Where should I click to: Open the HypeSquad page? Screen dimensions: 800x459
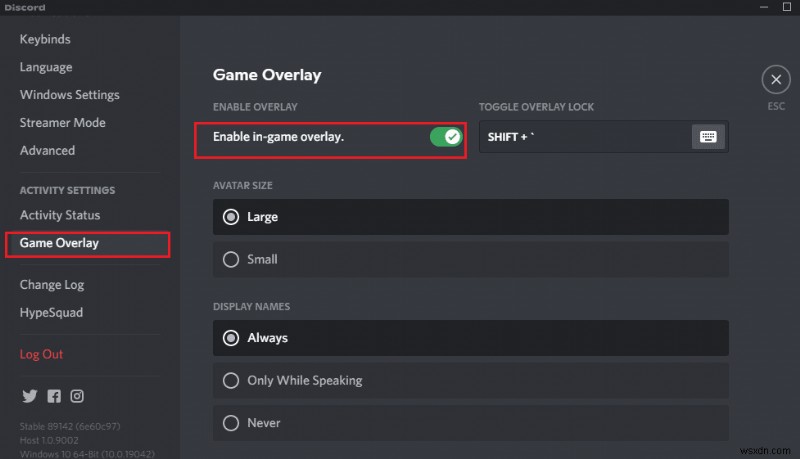[x=51, y=313]
